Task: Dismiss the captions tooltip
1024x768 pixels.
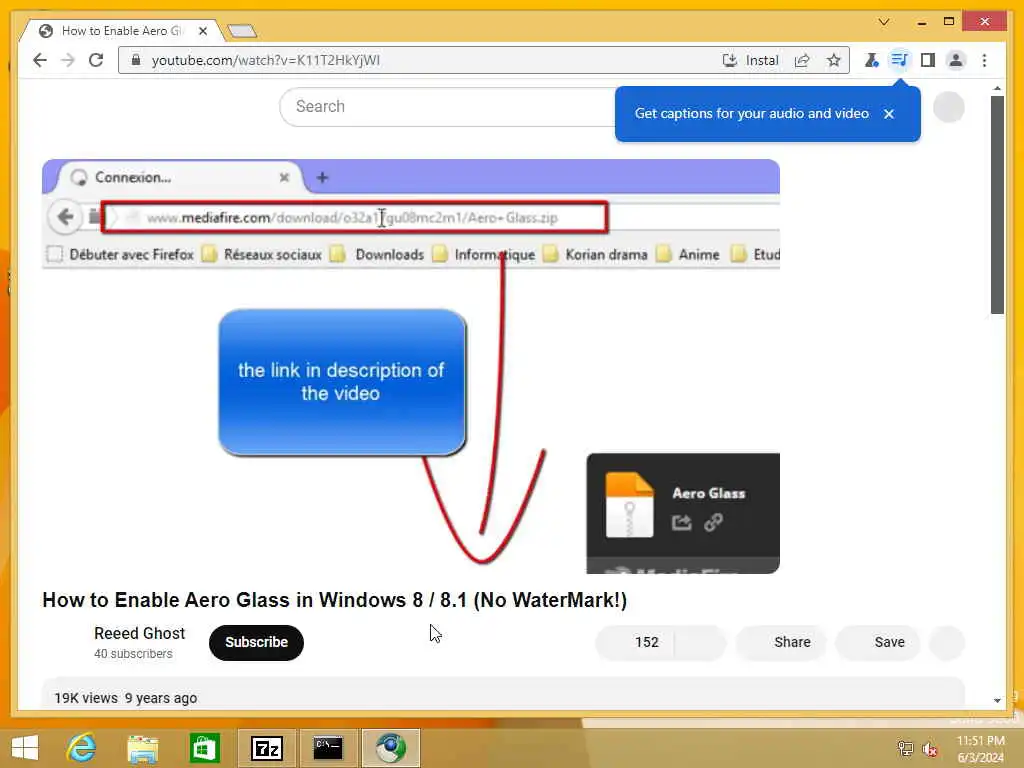Action: (x=889, y=114)
